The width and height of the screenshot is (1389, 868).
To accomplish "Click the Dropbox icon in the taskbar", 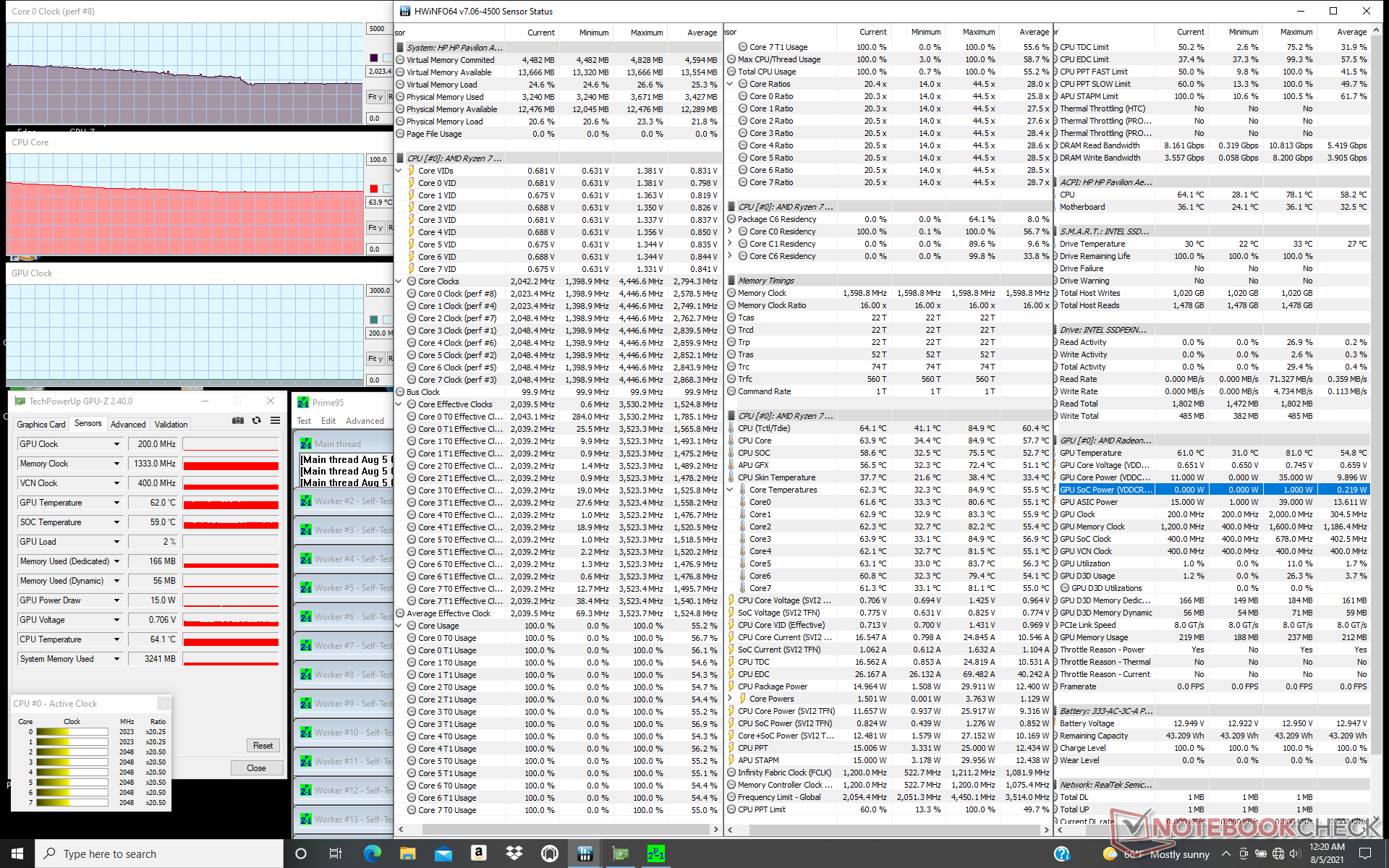I will point(514,854).
